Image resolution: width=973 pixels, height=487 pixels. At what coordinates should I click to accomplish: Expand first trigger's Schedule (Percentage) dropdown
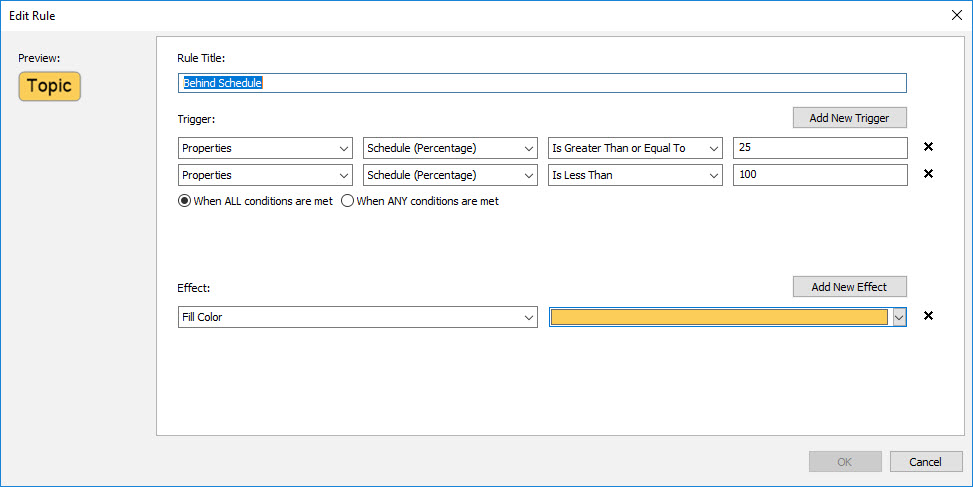(450, 148)
